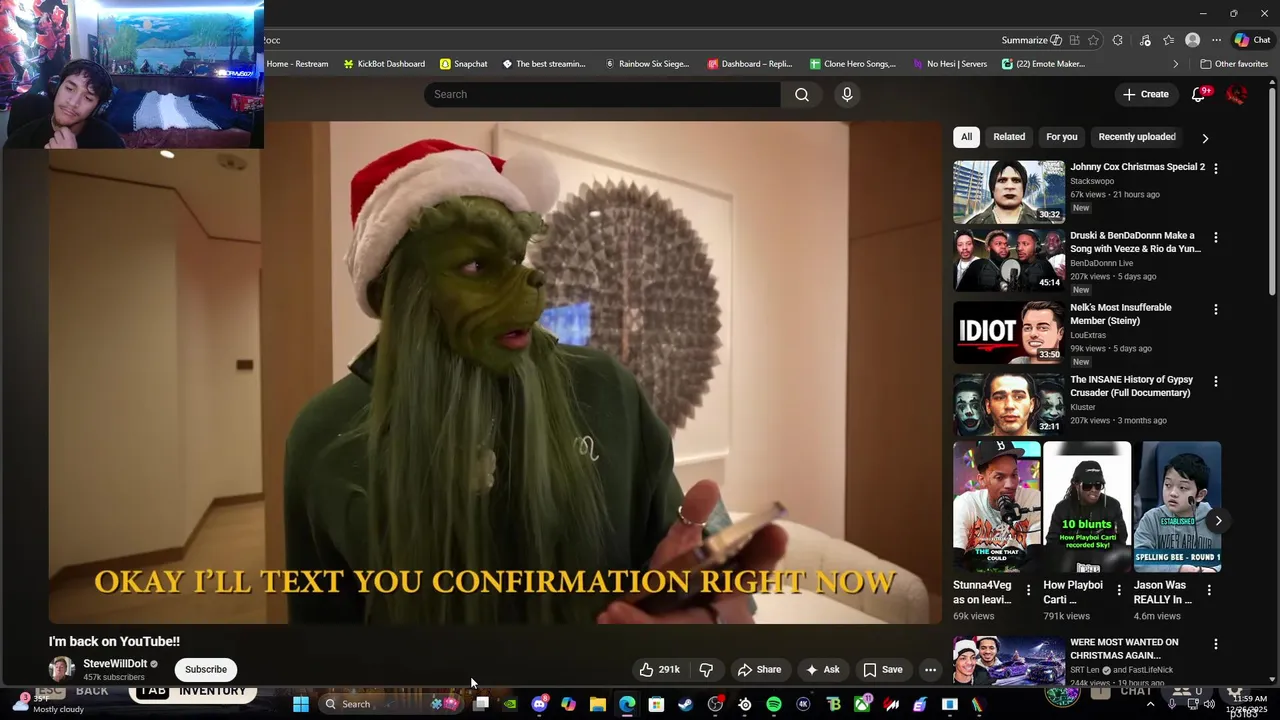Open Johnny Cox Christmas Special 2 thumbnail
This screenshot has height=720, width=1280.
point(1009,192)
